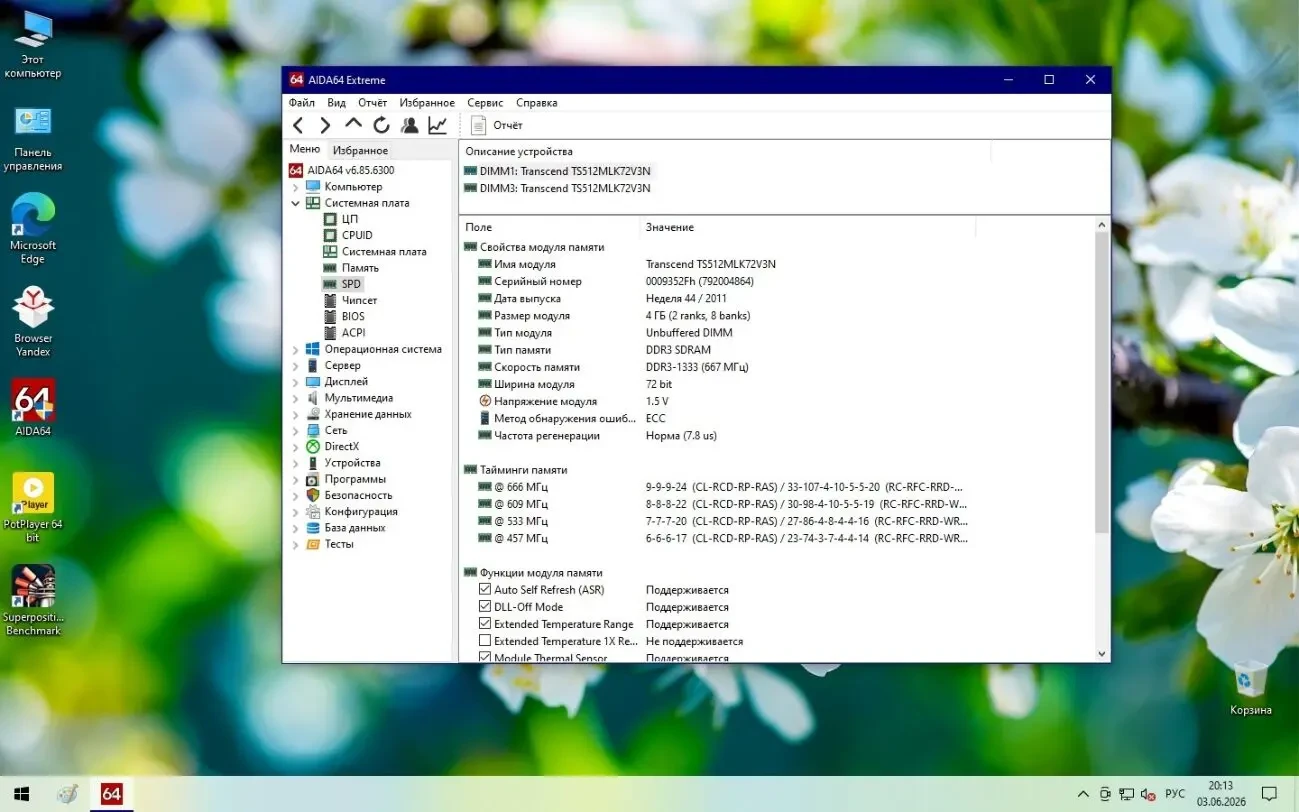The width and height of the screenshot is (1299, 812).
Task: Click the Конфигурация tree item icon
Action: click(313, 512)
